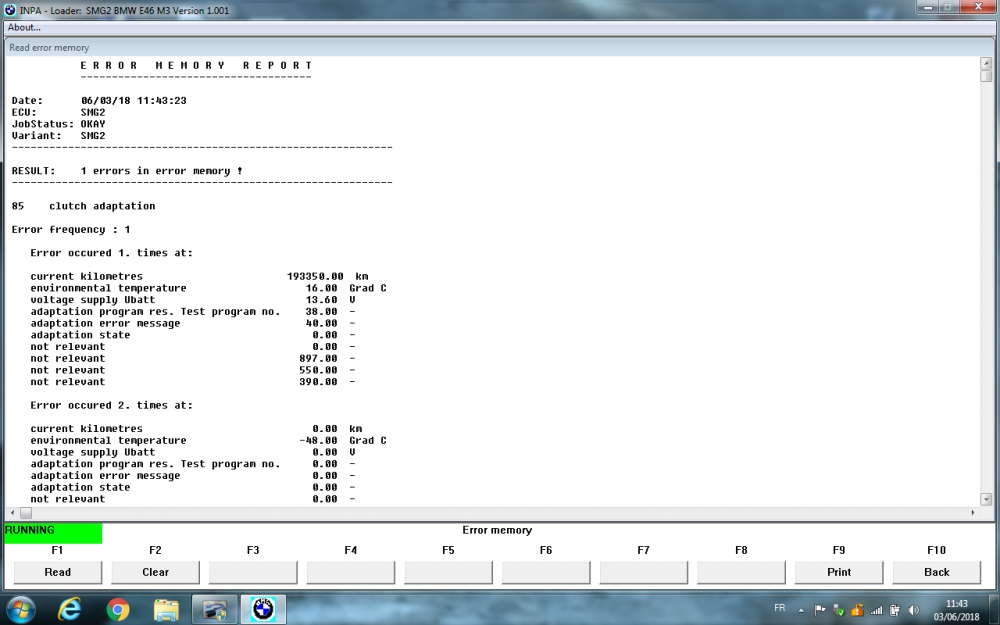This screenshot has width=1000, height=625.
Task: Open the Windows Start orb
Action: (x=20, y=610)
